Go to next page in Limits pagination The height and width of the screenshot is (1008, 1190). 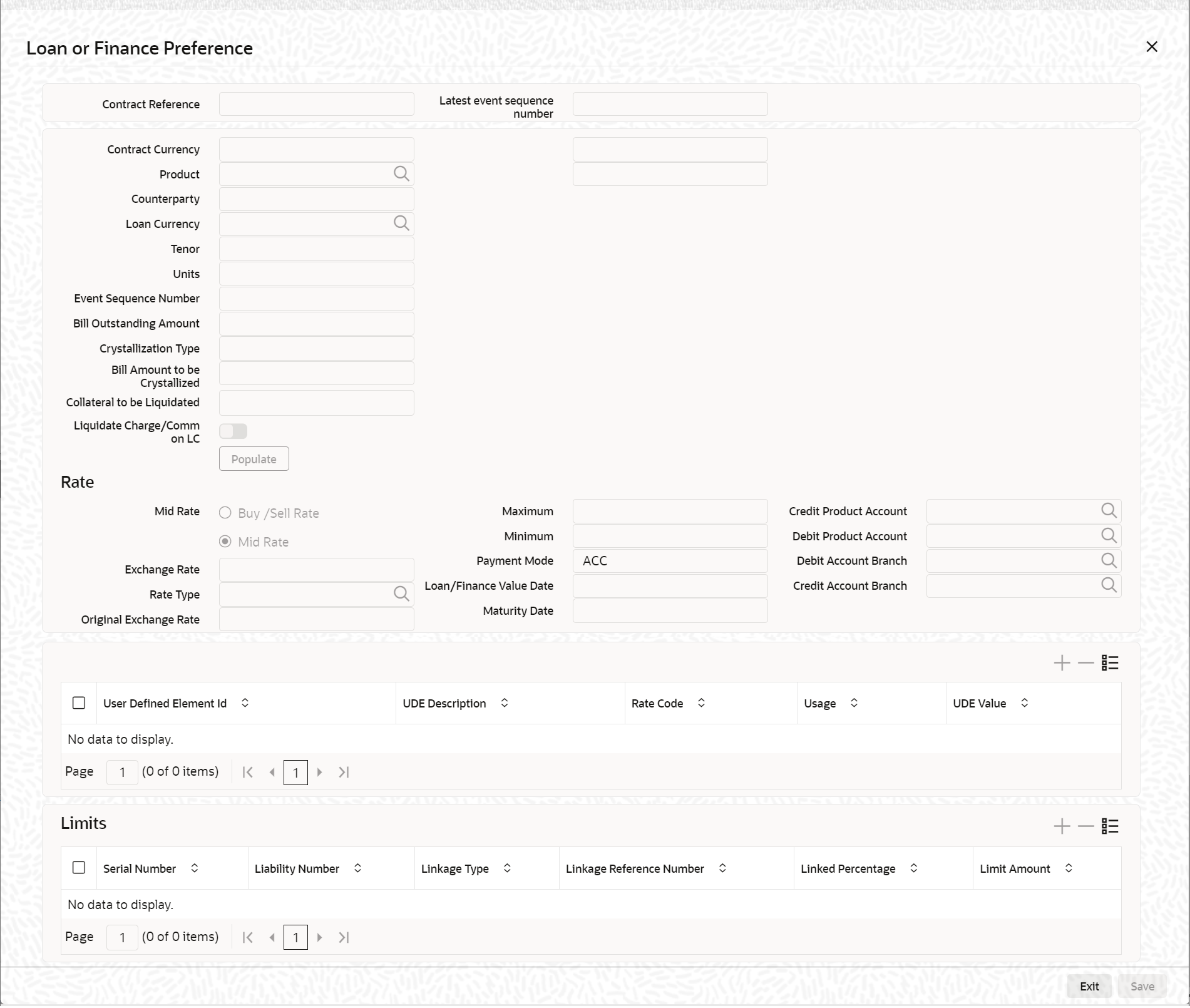(320, 937)
